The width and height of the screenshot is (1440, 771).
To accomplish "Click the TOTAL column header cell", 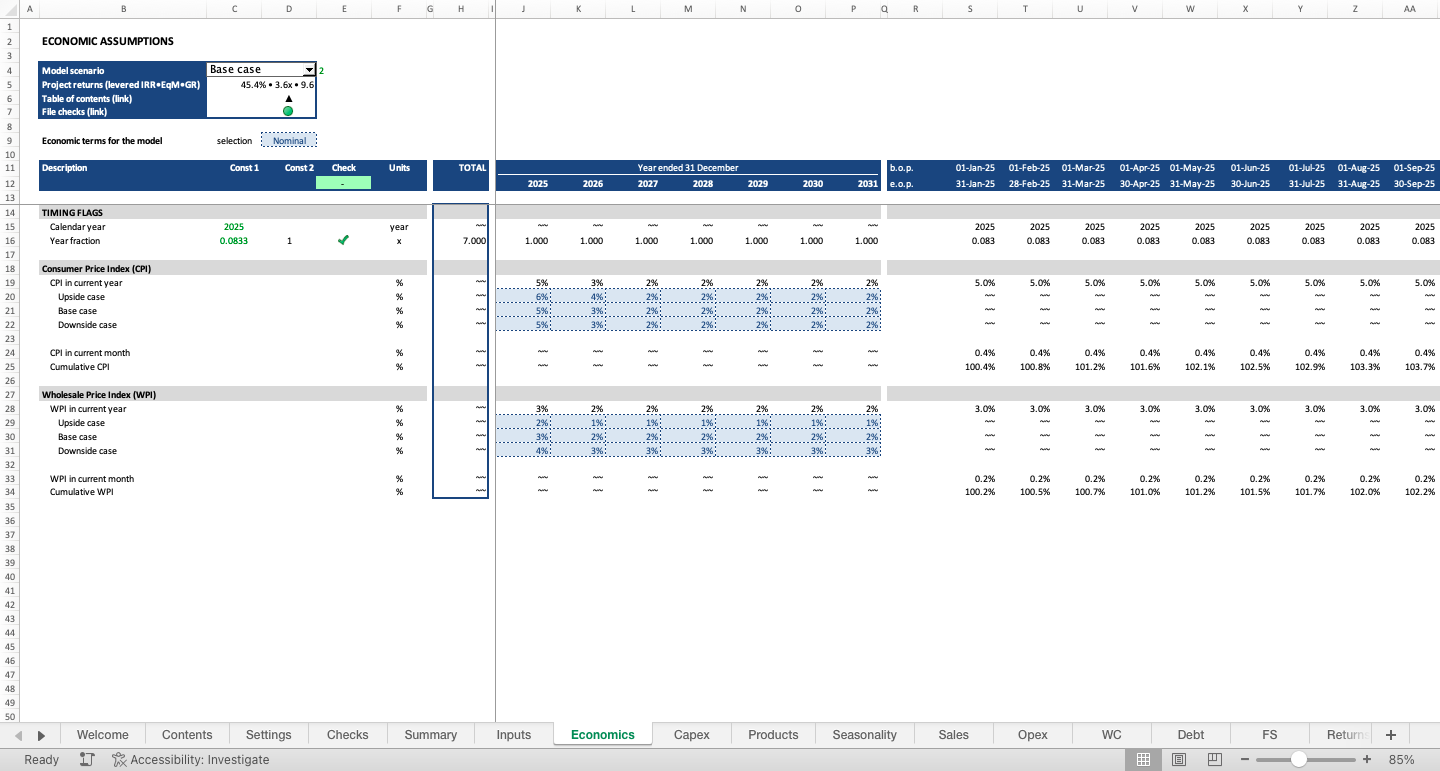I will pyautogui.click(x=461, y=168).
